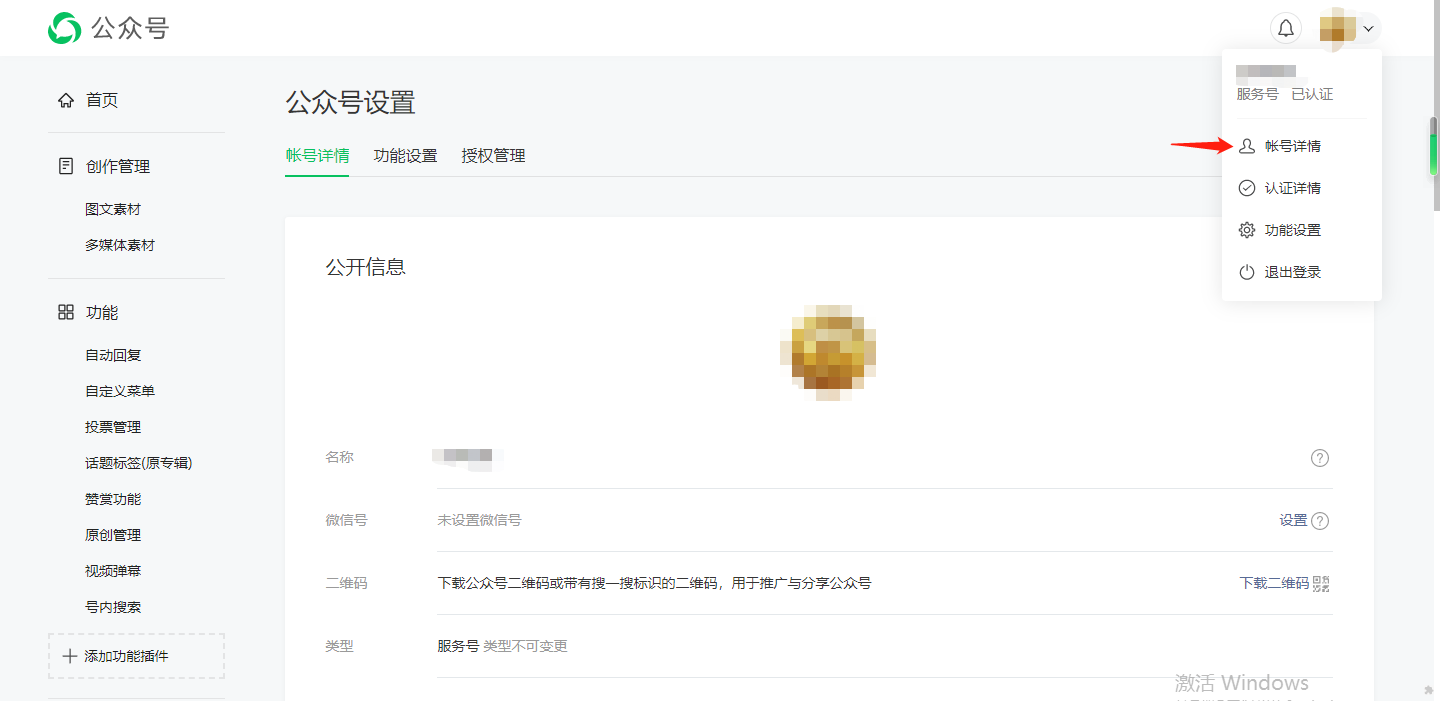
Task: Click the 创作管理 document icon
Action: pyautogui.click(x=66, y=166)
